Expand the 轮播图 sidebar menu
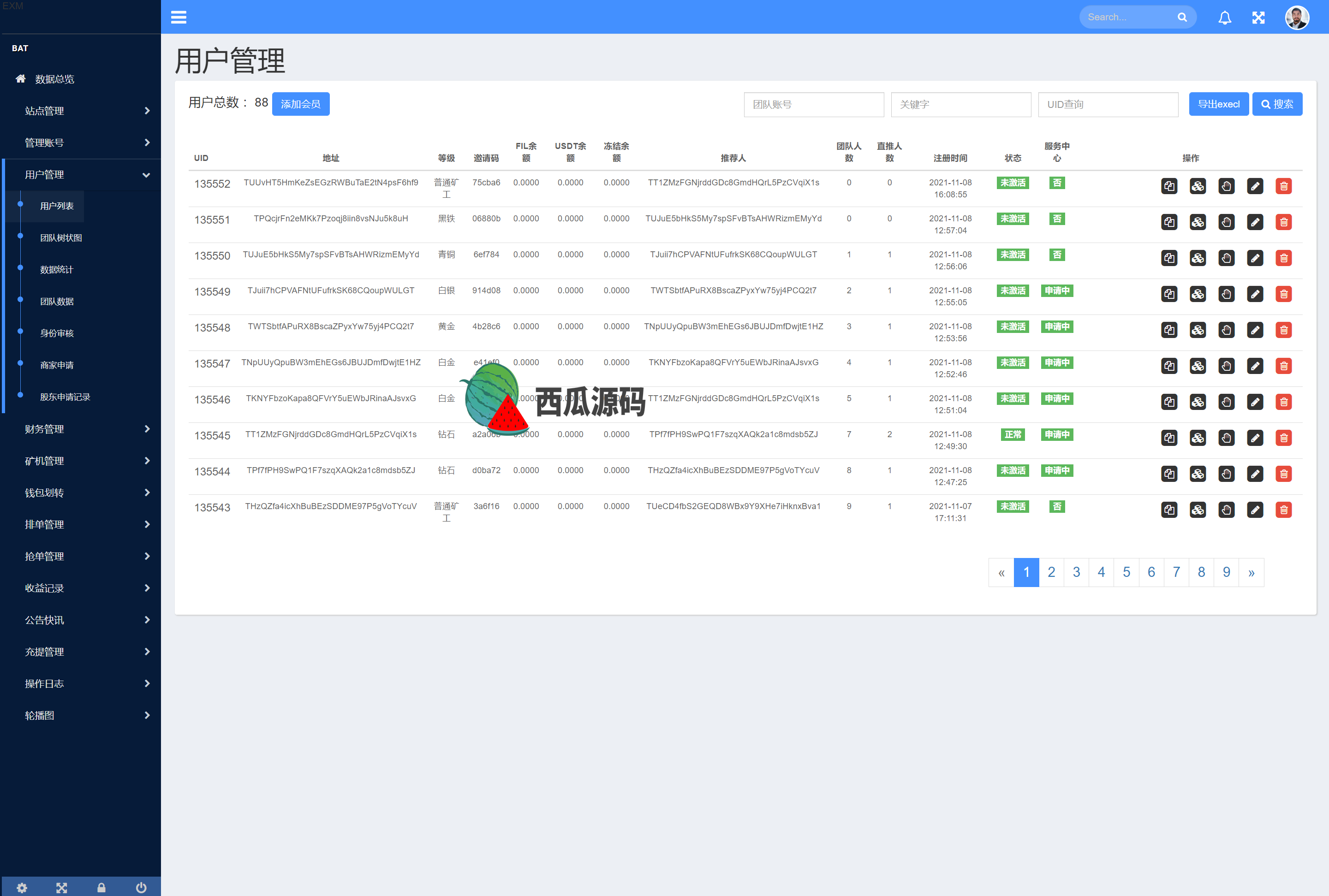Viewport: 1329px width, 896px height. (81, 715)
